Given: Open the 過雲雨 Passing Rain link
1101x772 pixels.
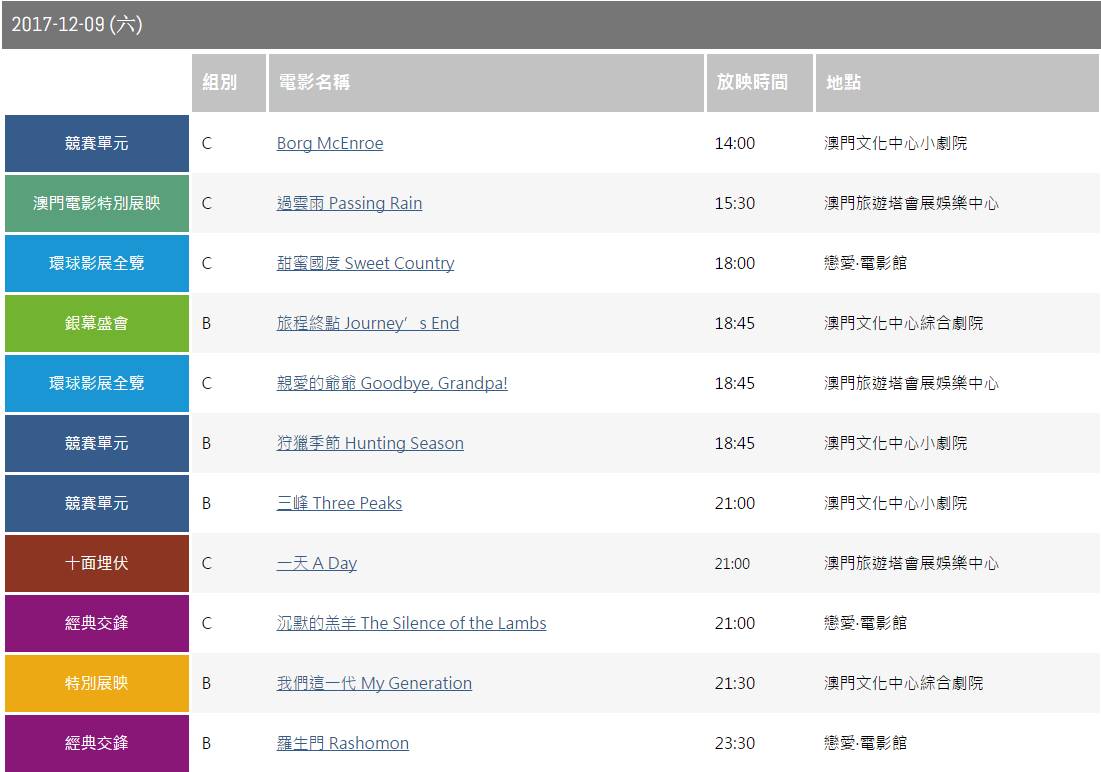Looking at the screenshot, I should [x=349, y=203].
